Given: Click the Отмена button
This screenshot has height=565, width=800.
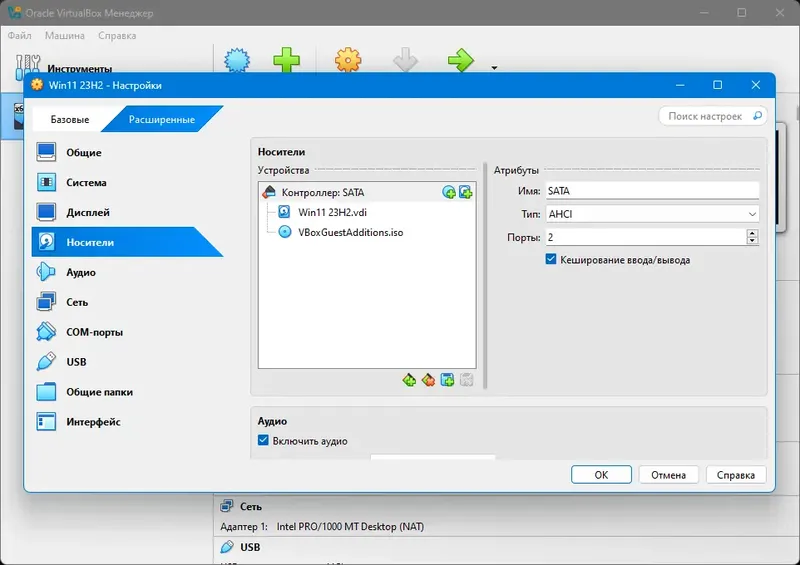Looking at the screenshot, I should (x=668, y=475).
